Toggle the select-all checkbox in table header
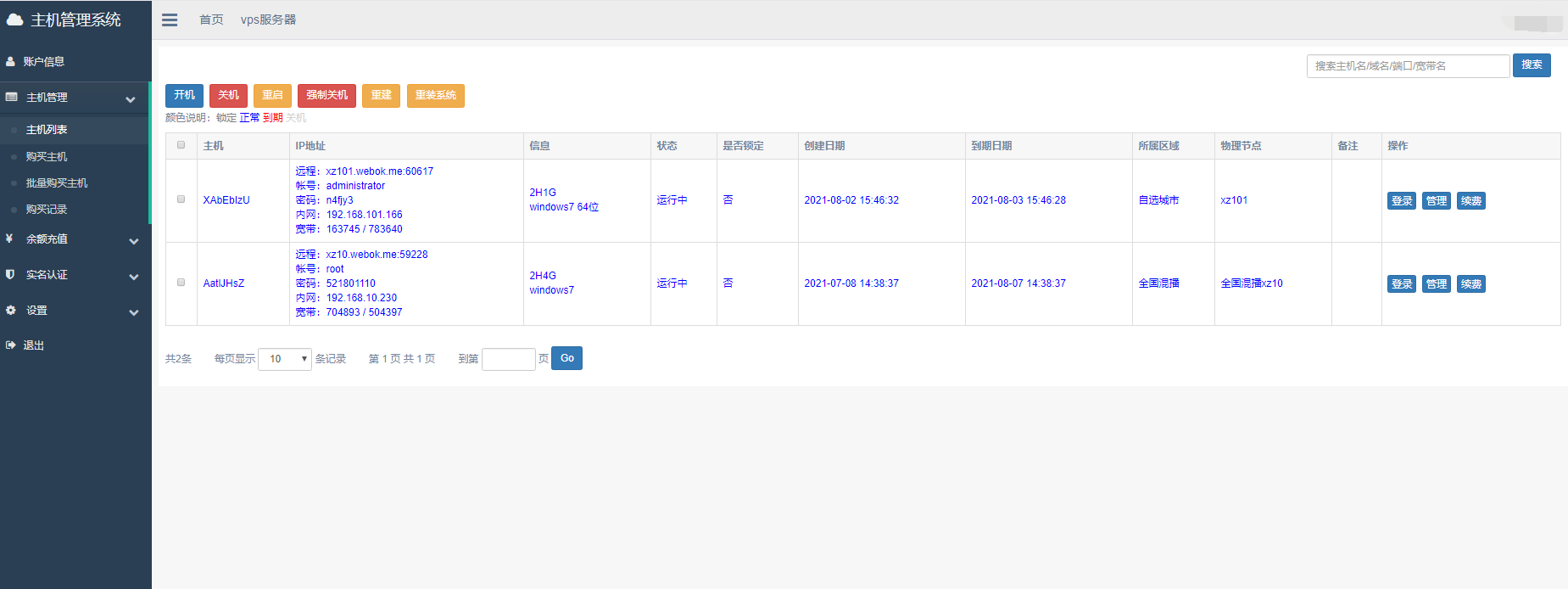The width and height of the screenshot is (1568, 589). coord(181,145)
